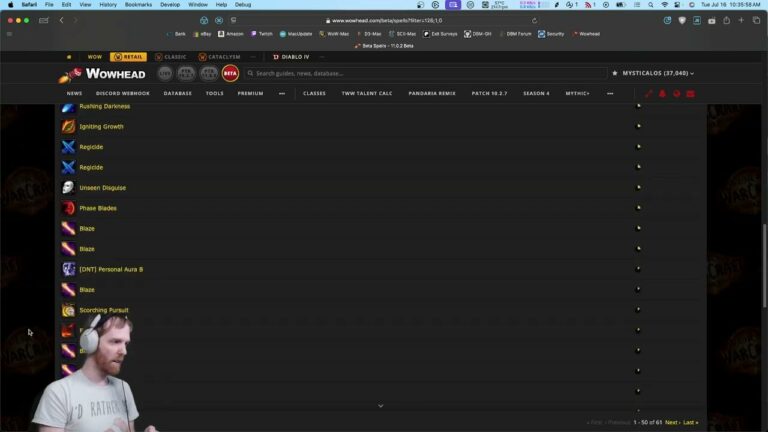Click the page vertical scrollbar
This screenshot has height=432, width=768.
tap(765, 266)
